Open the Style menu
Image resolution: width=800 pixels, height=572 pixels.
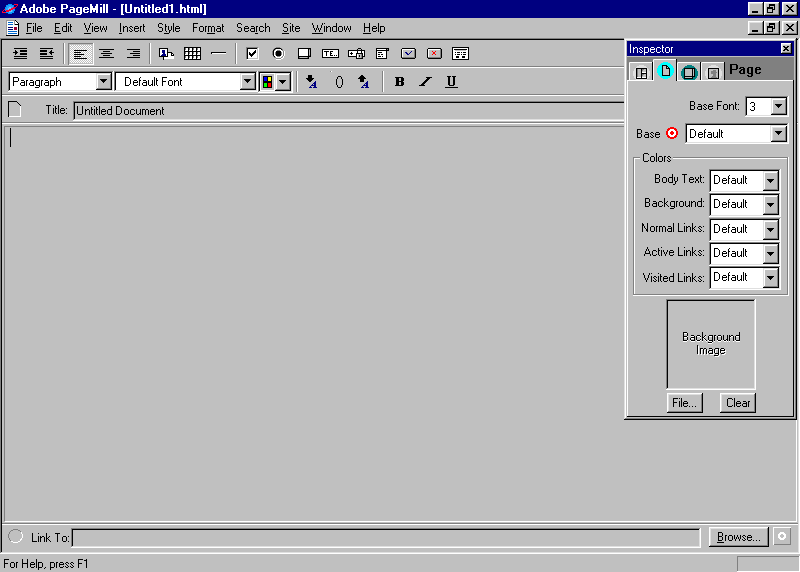tap(168, 28)
